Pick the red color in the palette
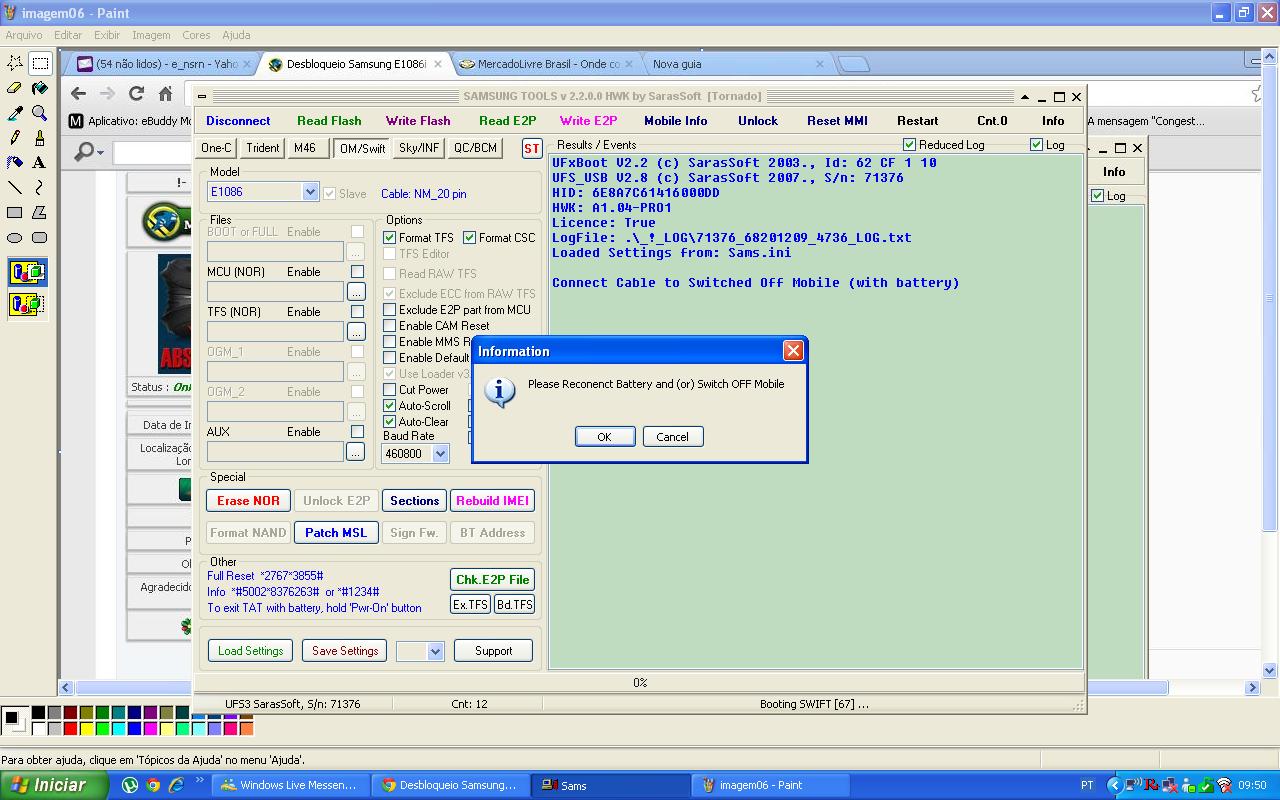Screen dimensions: 1280x800 tap(71, 729)
